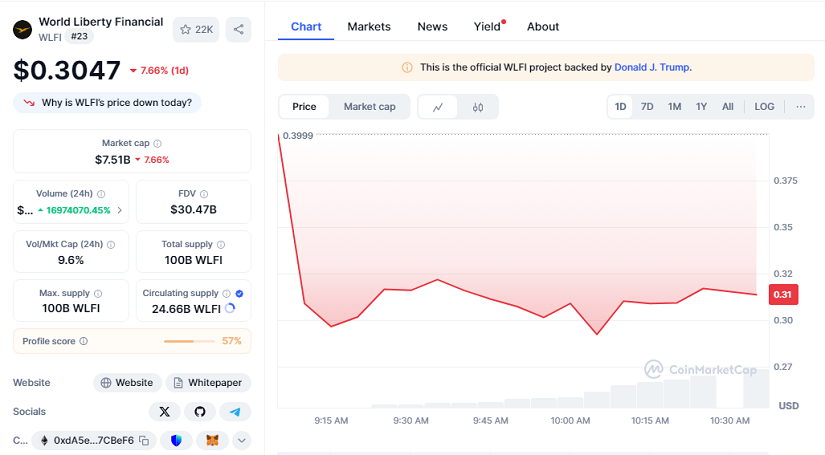Switch to candlestick chart view icon
Viewport: 825px width, 455px height.
click(478, 107)
